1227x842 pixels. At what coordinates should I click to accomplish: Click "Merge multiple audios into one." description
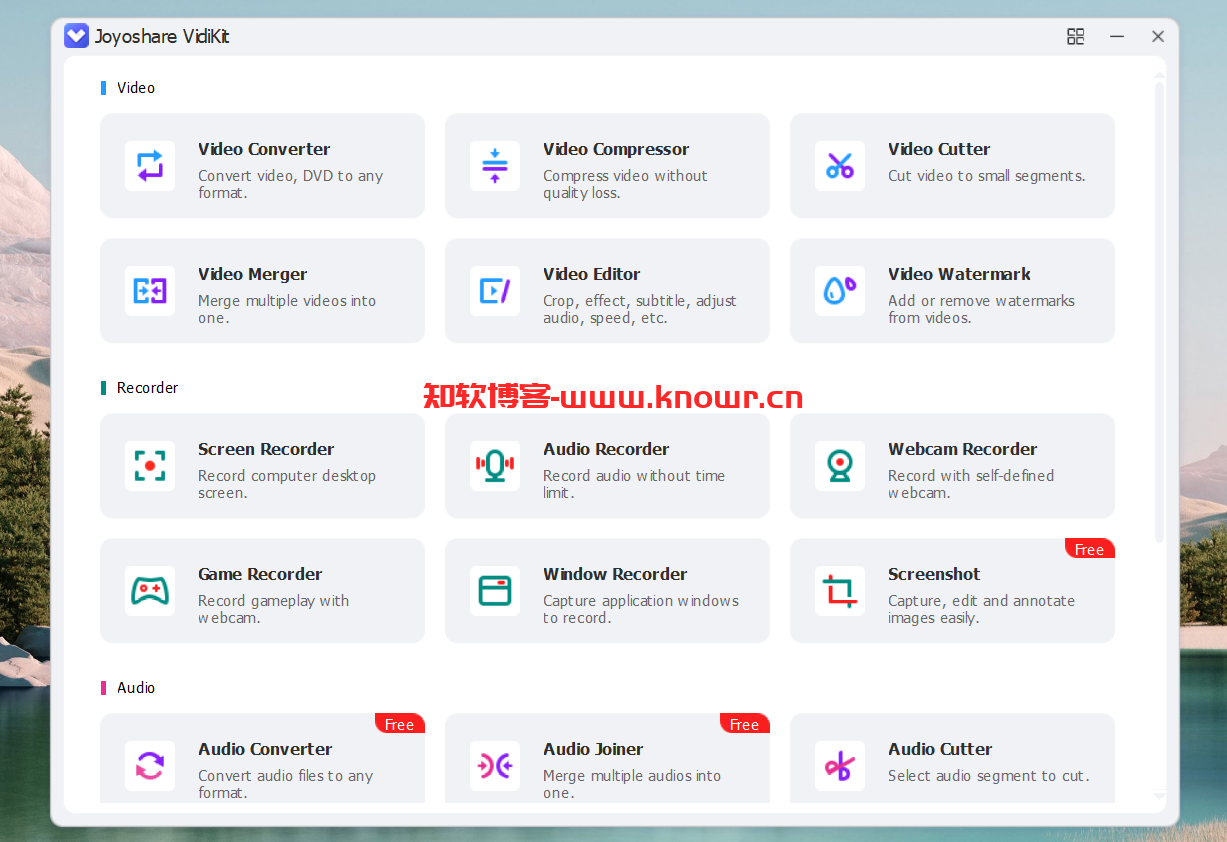(632, 784)
